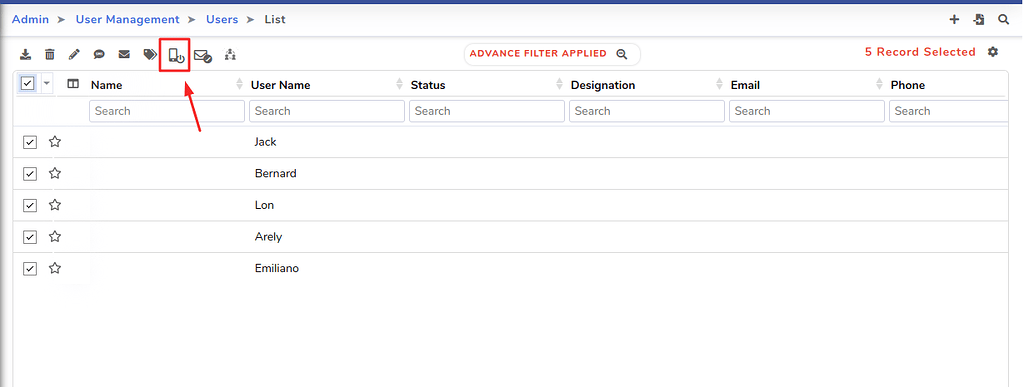Click the Status column header
Viewport: 1024px width, 387px height.
pos(428,85)
